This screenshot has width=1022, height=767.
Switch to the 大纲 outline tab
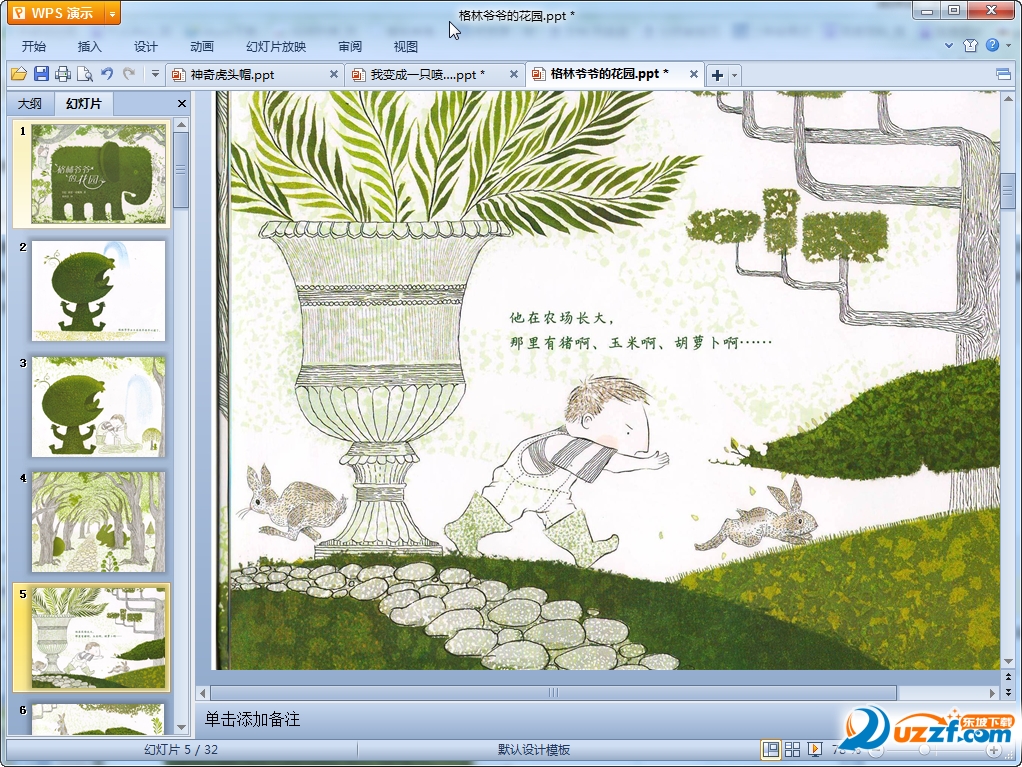pos(30,104)
